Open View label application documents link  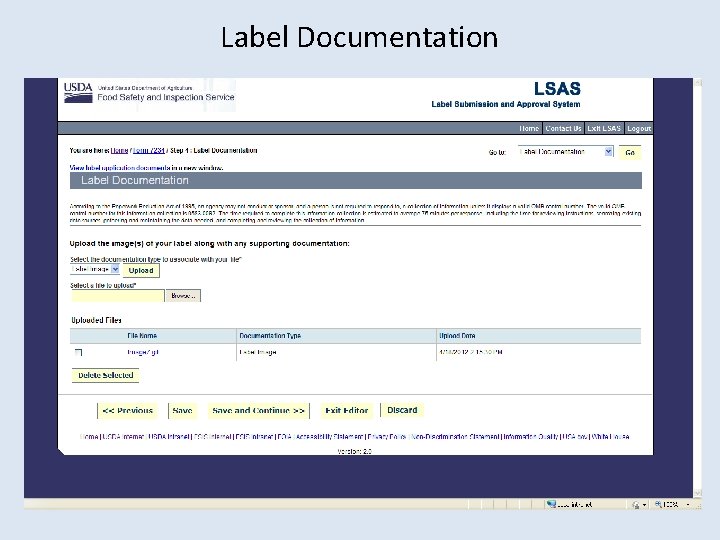(x=120, y=168)
